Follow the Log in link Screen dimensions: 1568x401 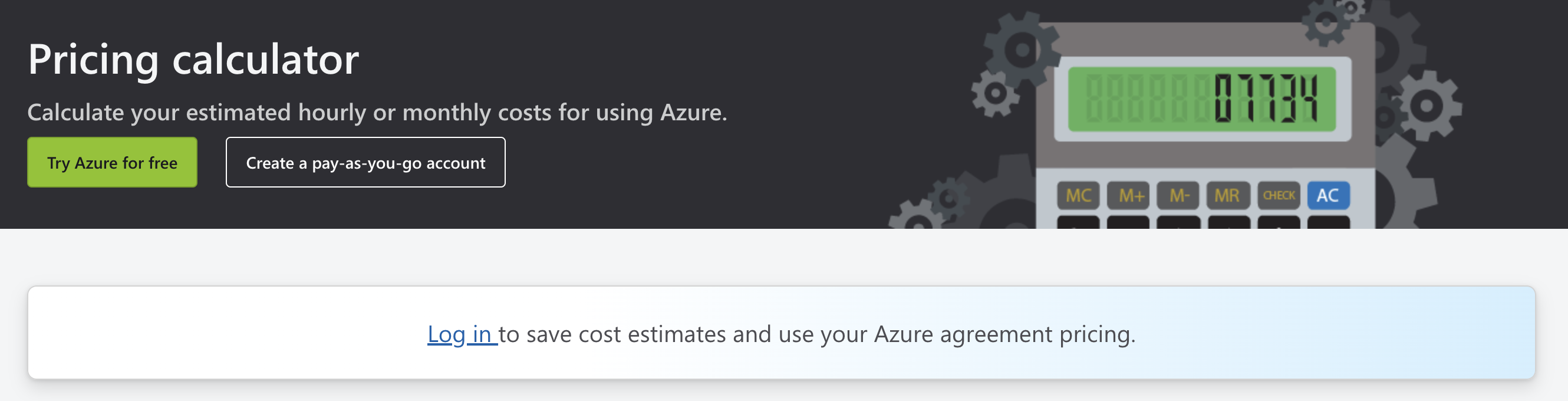point(462,334)
